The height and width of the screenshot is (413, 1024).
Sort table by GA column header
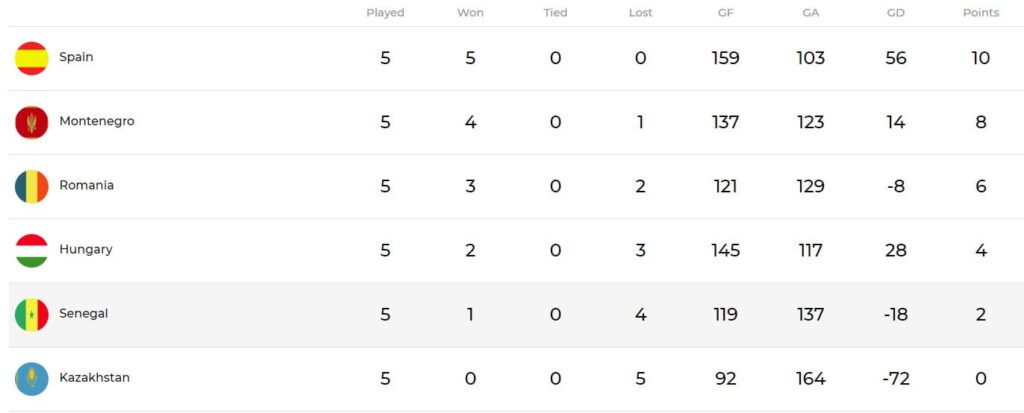tap(811, 13)
